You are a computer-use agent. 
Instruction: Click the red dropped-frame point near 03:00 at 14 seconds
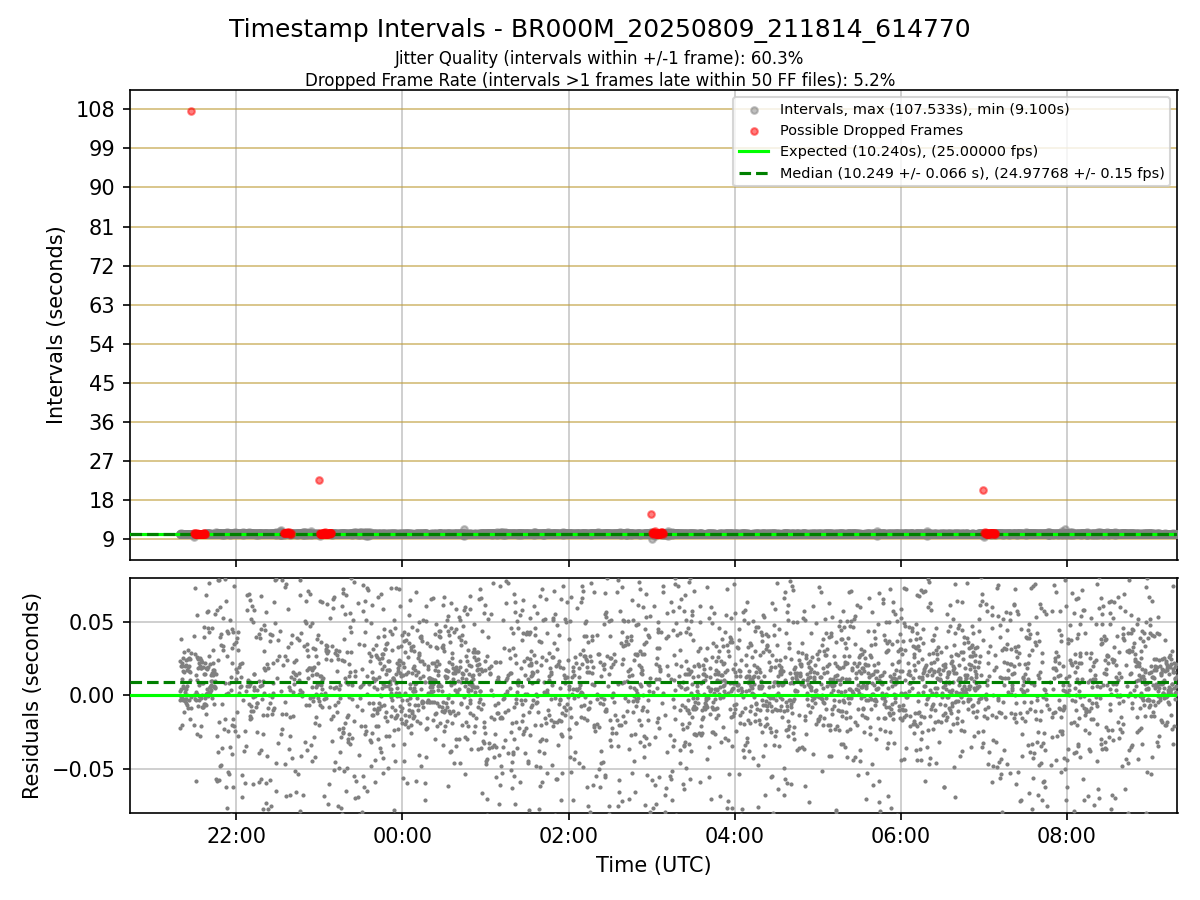pos(651,514)
